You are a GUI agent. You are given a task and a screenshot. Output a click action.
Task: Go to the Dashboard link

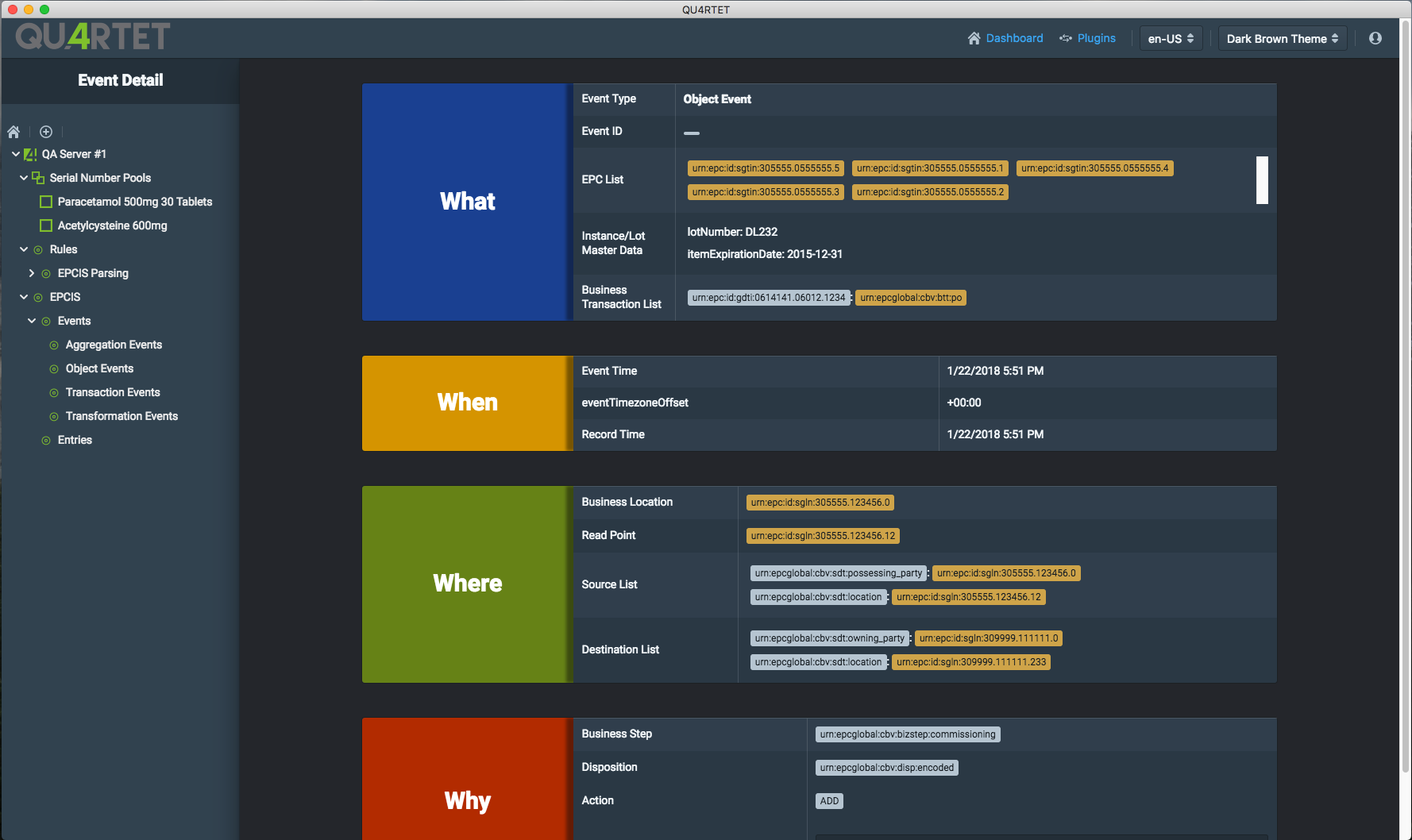point(1014,38)
